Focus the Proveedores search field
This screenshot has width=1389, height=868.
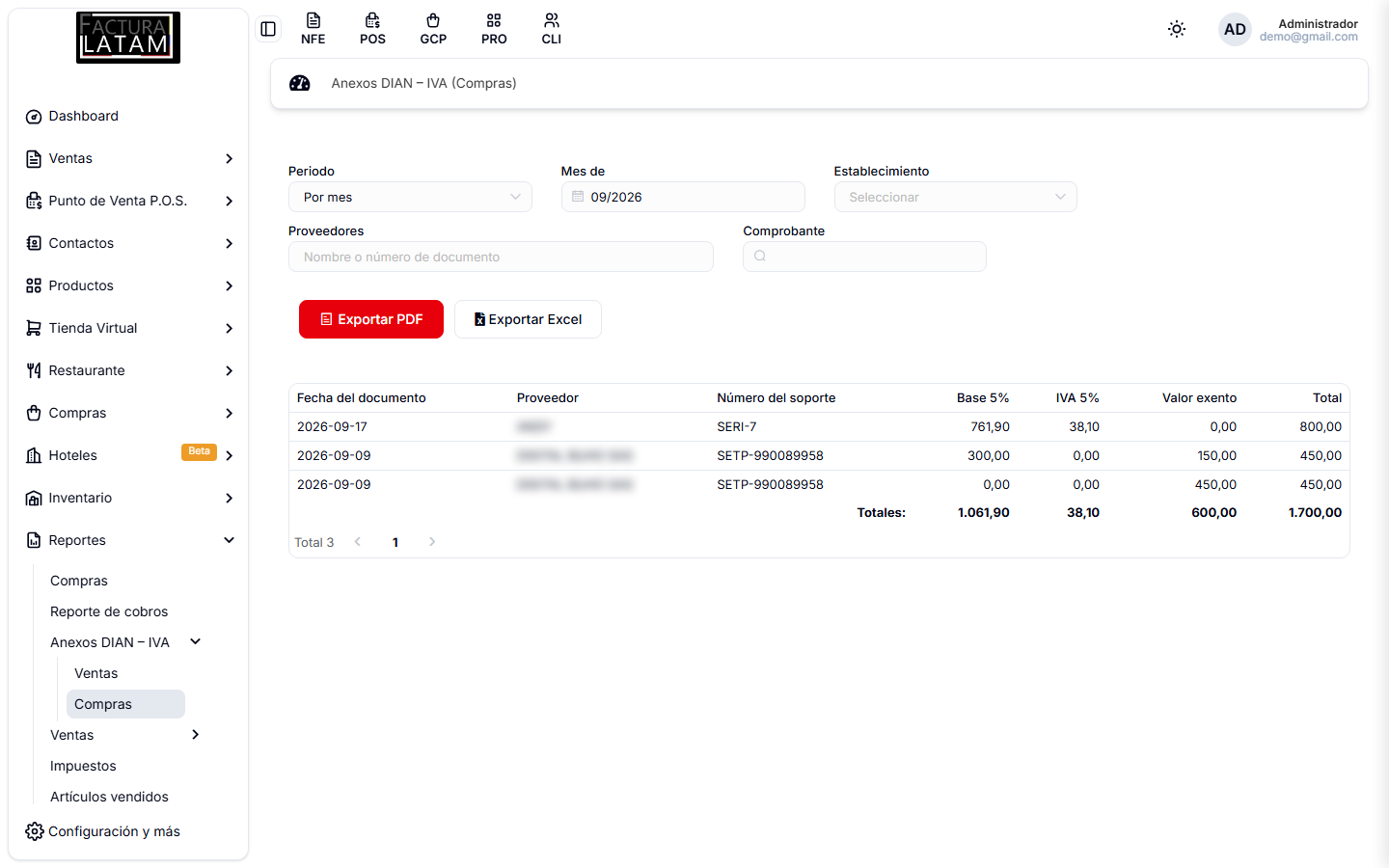click(501, 257)
